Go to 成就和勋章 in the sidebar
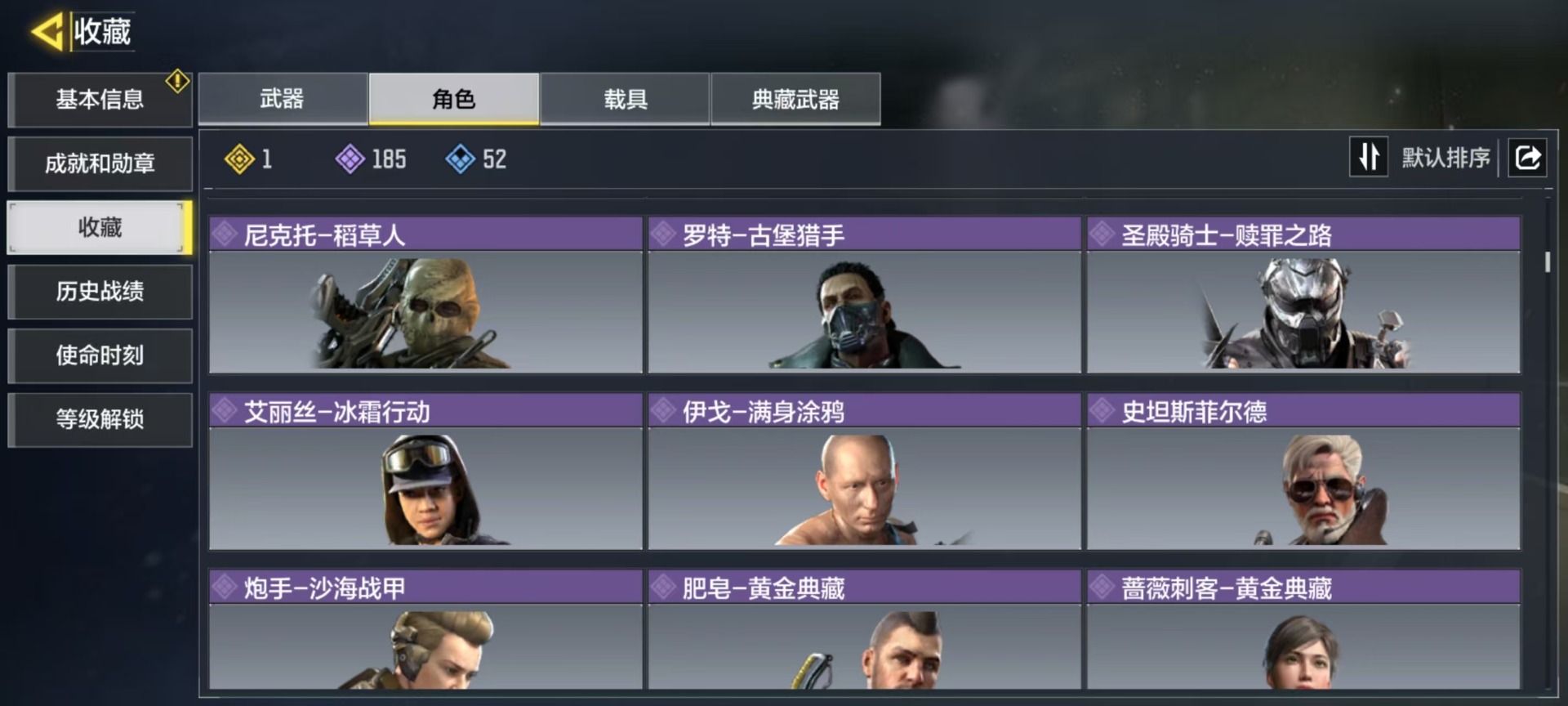The width and height of the screenshot is (1568, 706). (100, 163)
